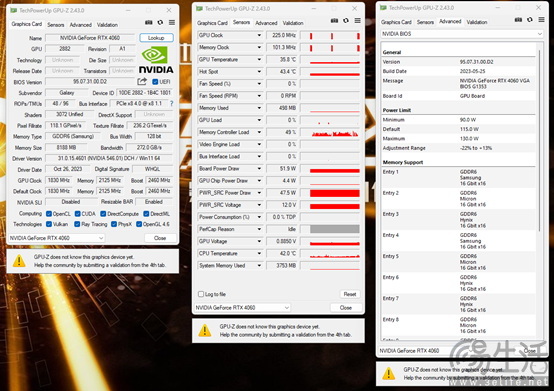Open GPU selector dropdown in Sensors window
554x391 pixels.
[242, 308]
